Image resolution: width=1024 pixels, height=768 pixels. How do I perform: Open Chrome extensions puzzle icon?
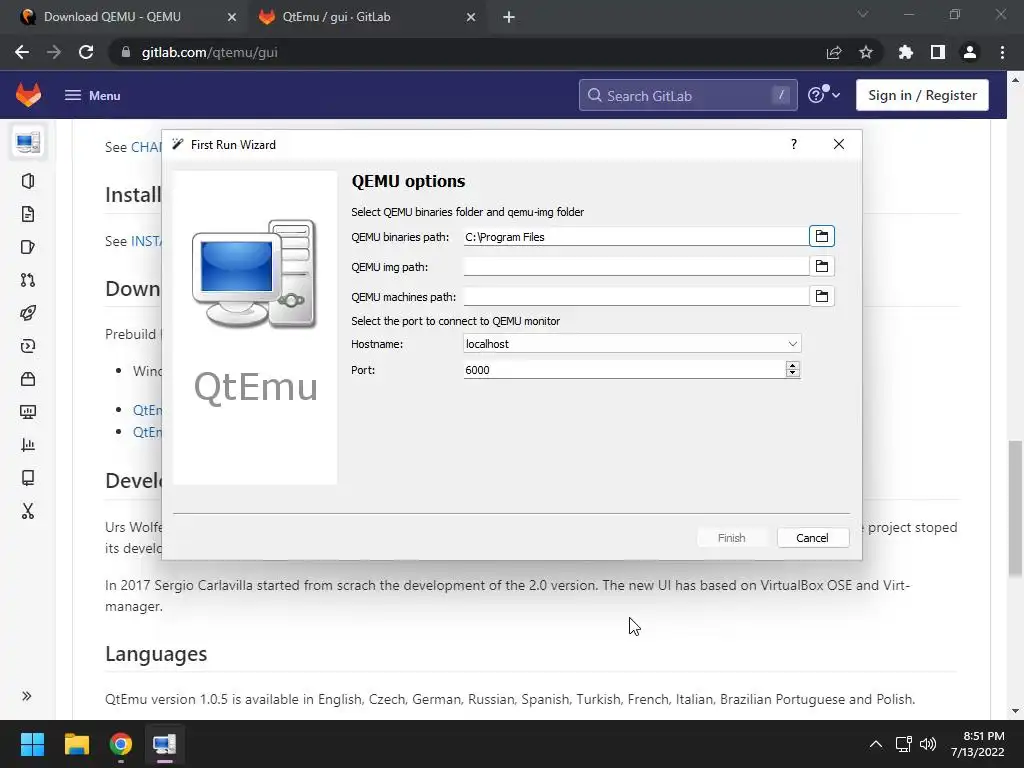click(x=906, y=52)
